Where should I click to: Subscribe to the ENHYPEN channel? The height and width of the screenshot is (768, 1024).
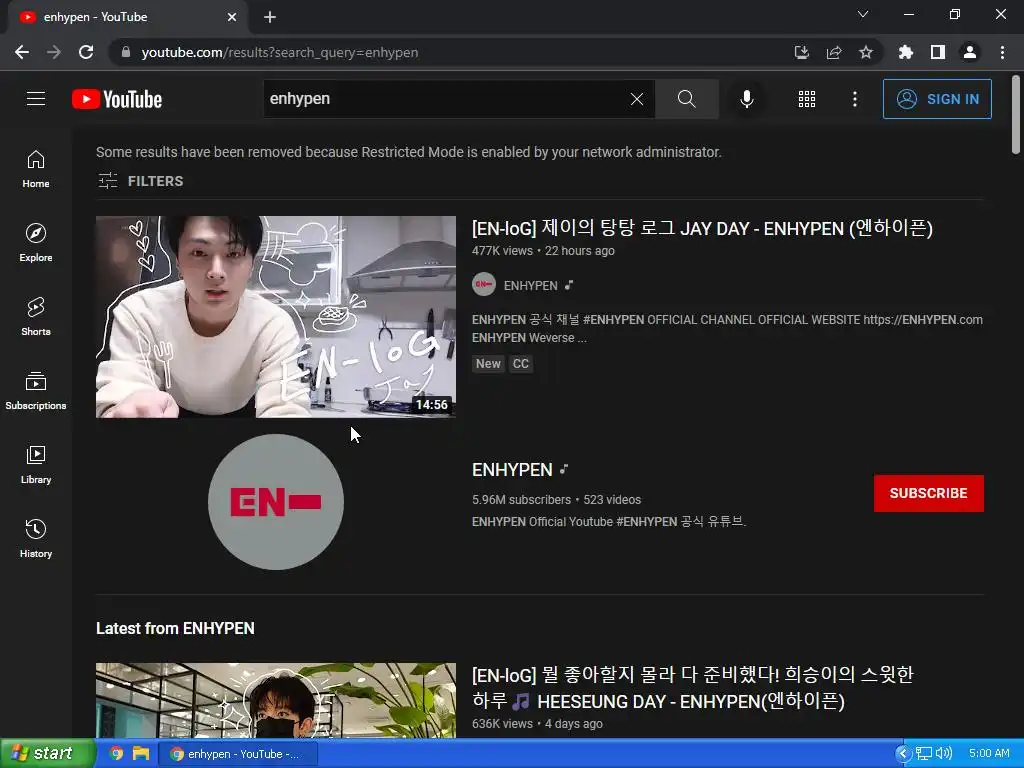[929, 493]
